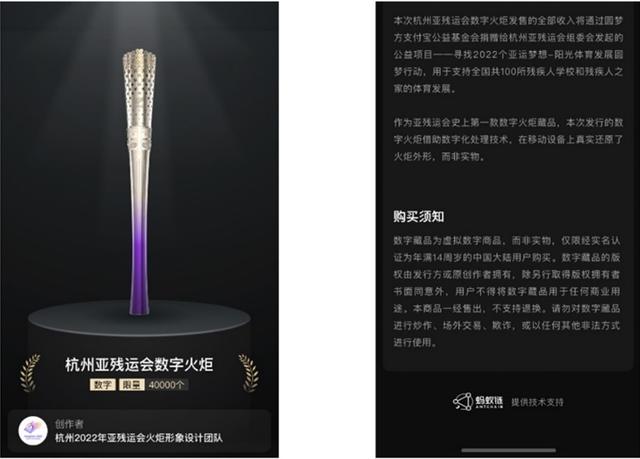Viewport: 640px width, 459px height.
Task: Click the torch perforated top head
Action: pyautogui.click(x=139, y=88)
